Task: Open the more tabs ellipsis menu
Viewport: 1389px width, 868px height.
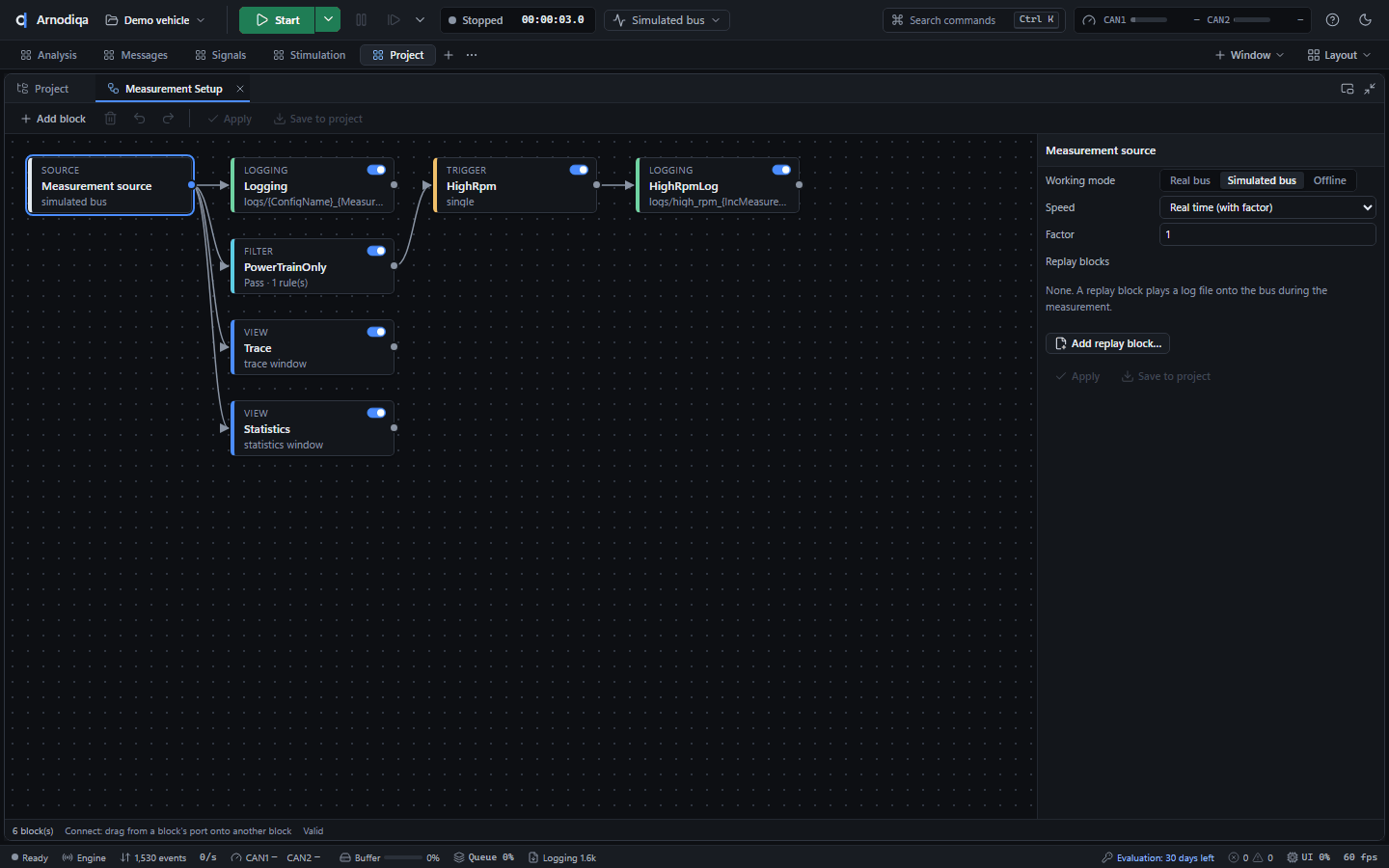Action: tap(472, 55)
